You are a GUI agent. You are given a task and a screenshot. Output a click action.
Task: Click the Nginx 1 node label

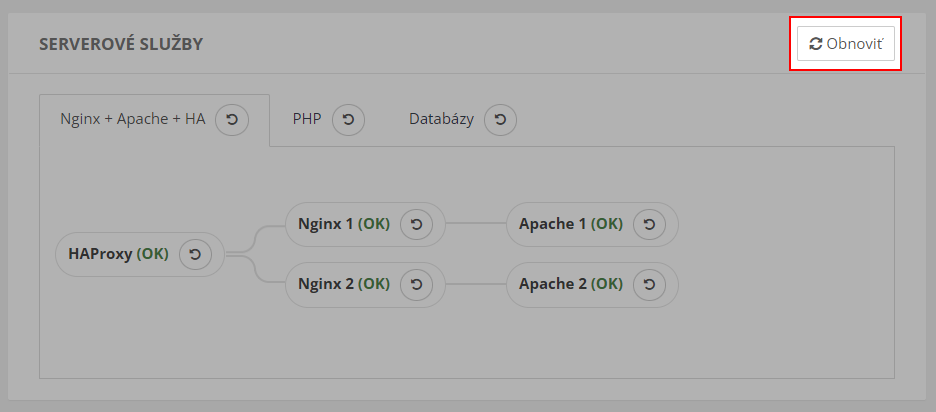click(325, 225)
